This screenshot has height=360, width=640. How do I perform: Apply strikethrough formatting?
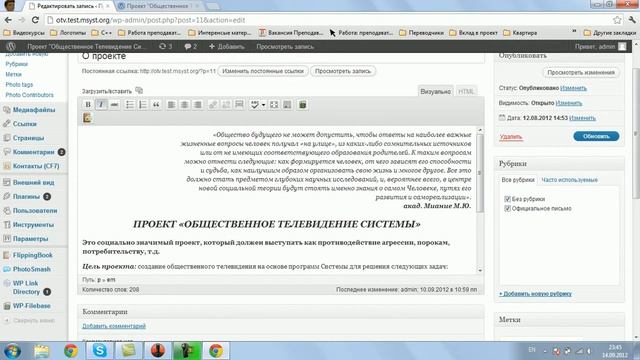click(114, 105)
